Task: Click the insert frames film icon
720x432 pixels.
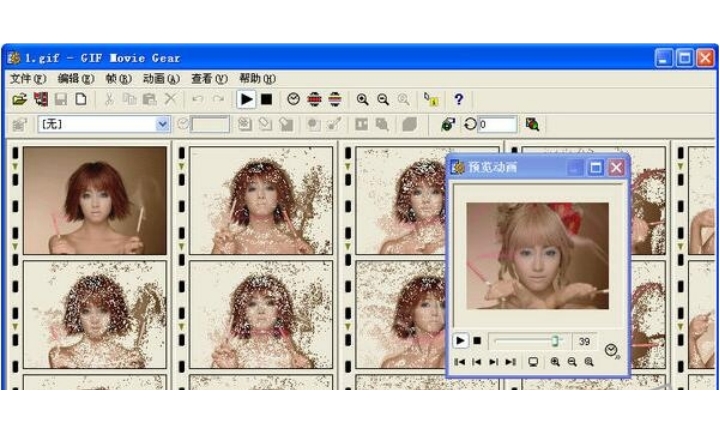Action: pyautogui.click(x=40, y=99)
